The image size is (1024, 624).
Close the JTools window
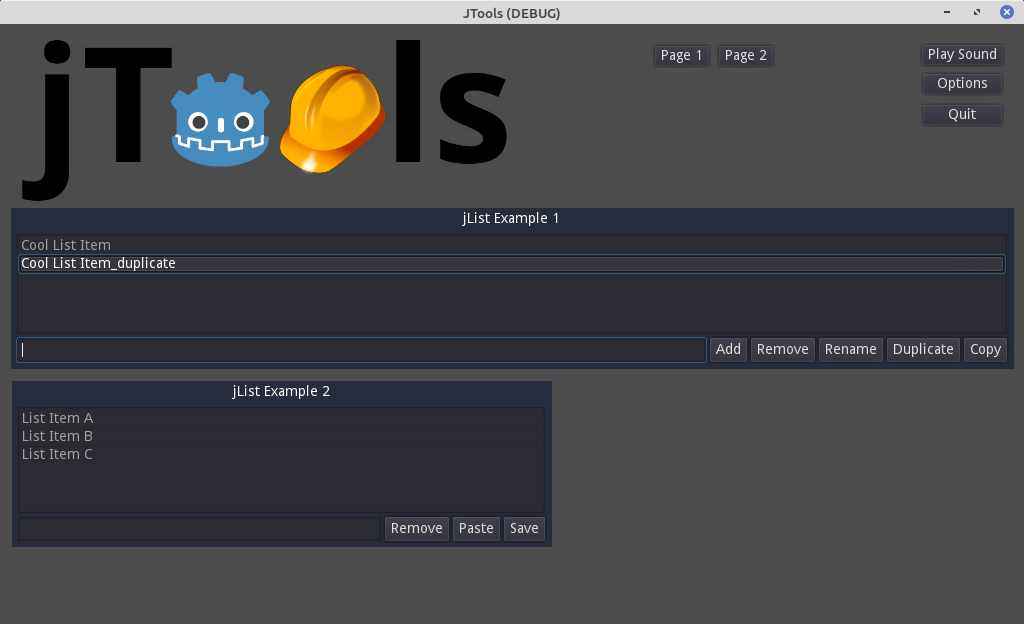click(x=1007, y=12)
